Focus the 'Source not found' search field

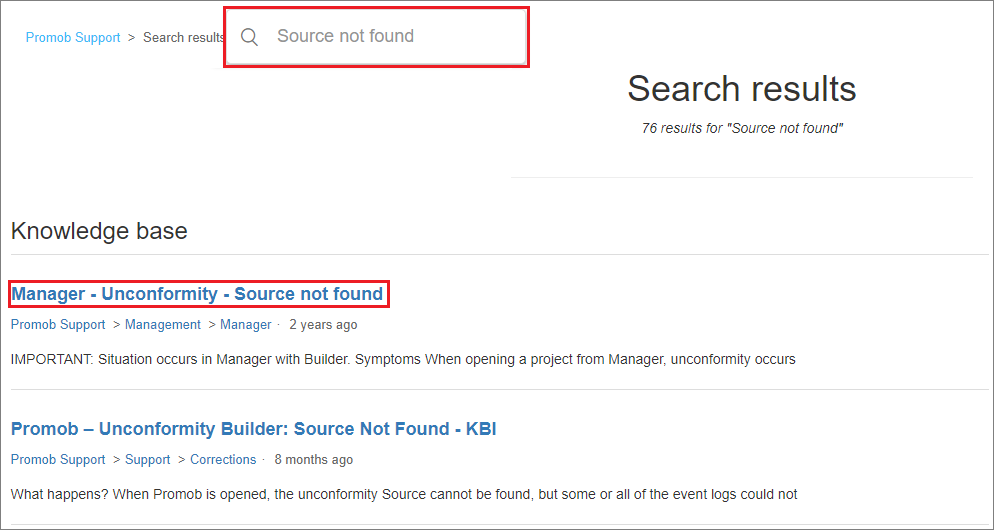(376, 37)
